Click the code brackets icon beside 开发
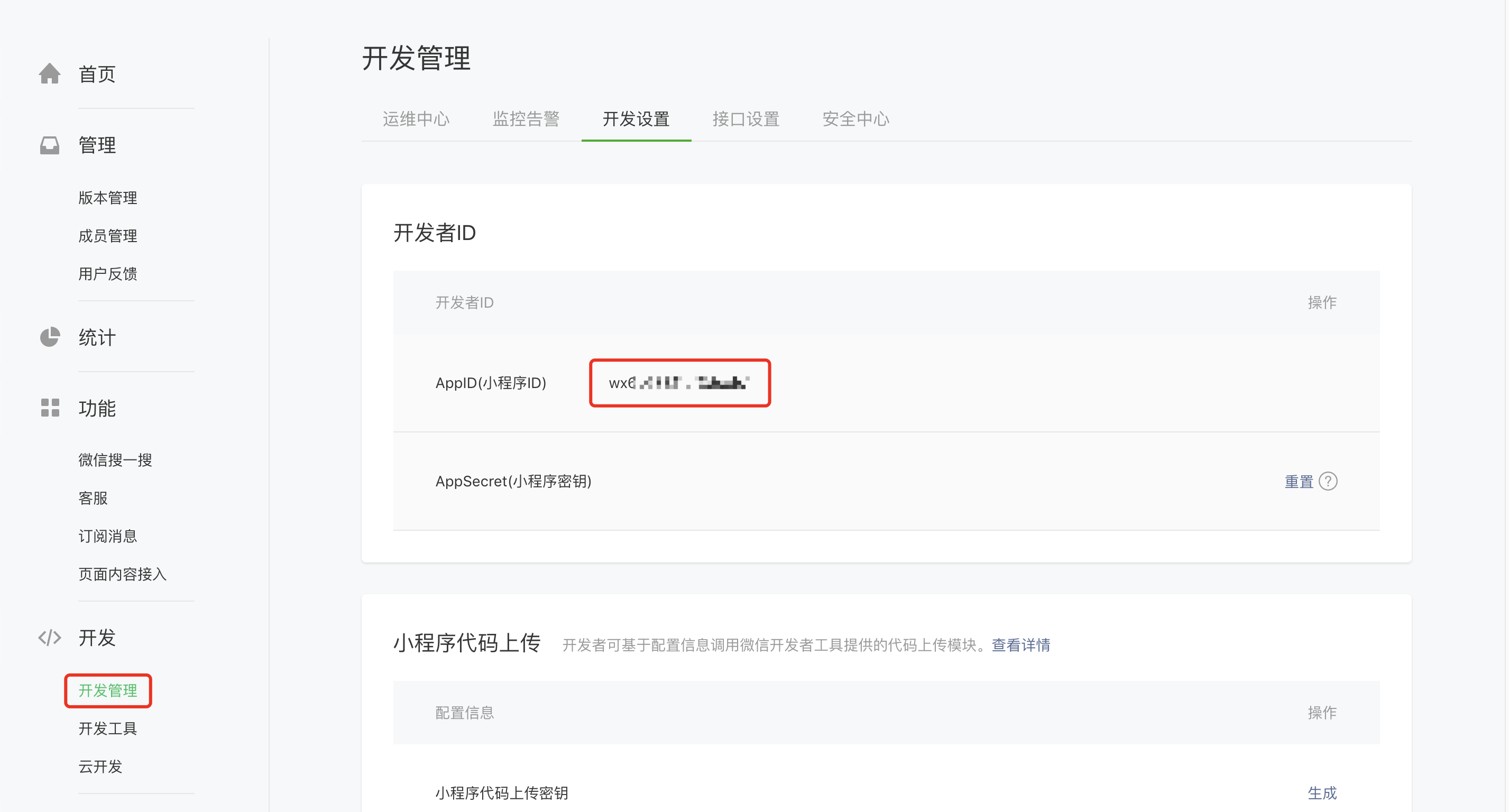Viewport: 1509px width, 812px height. pos(50,638)
